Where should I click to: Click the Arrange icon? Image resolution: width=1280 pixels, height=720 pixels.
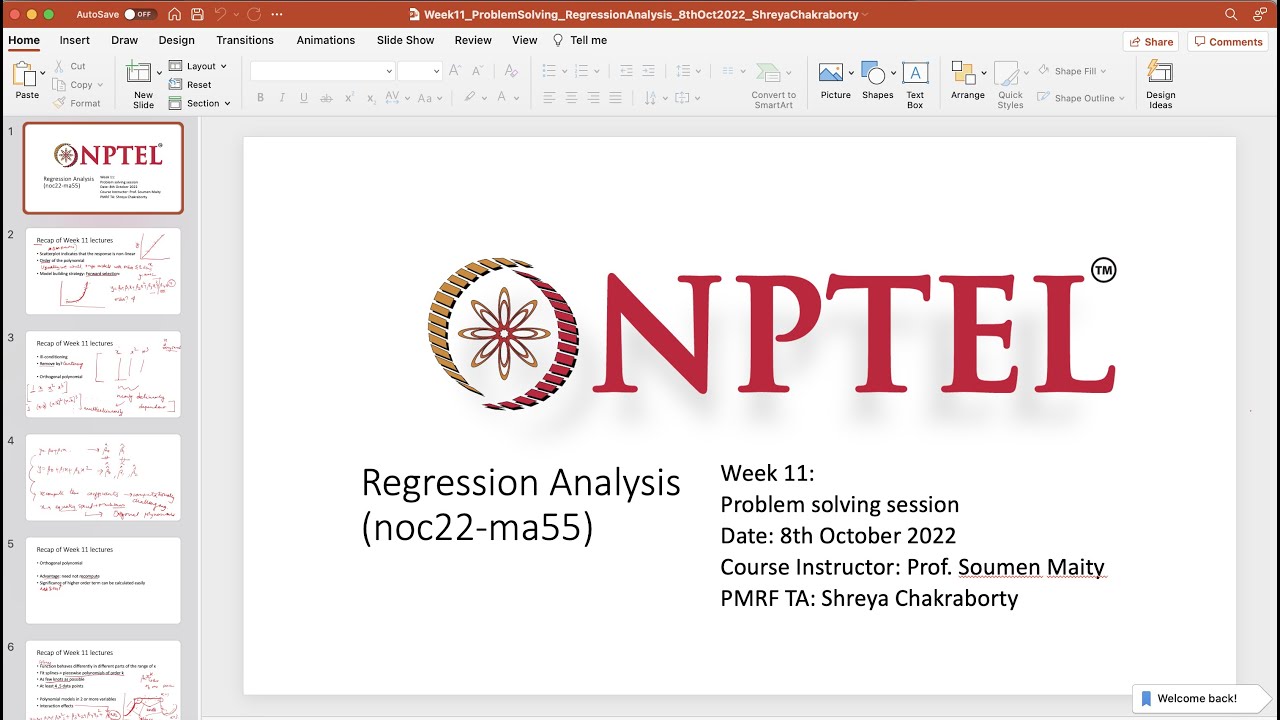point(964,73)
